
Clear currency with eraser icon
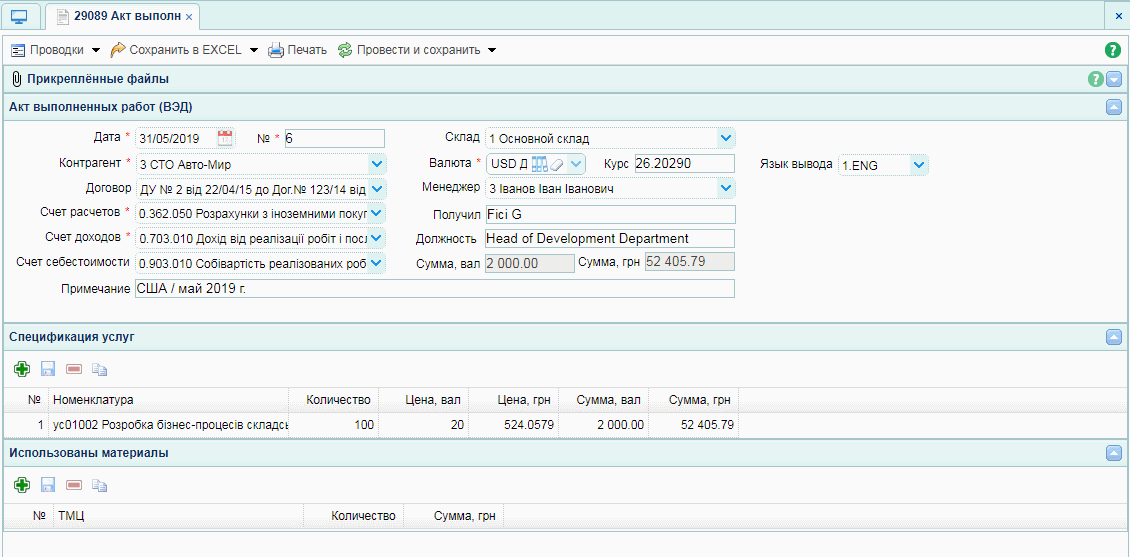click(556, 164)
